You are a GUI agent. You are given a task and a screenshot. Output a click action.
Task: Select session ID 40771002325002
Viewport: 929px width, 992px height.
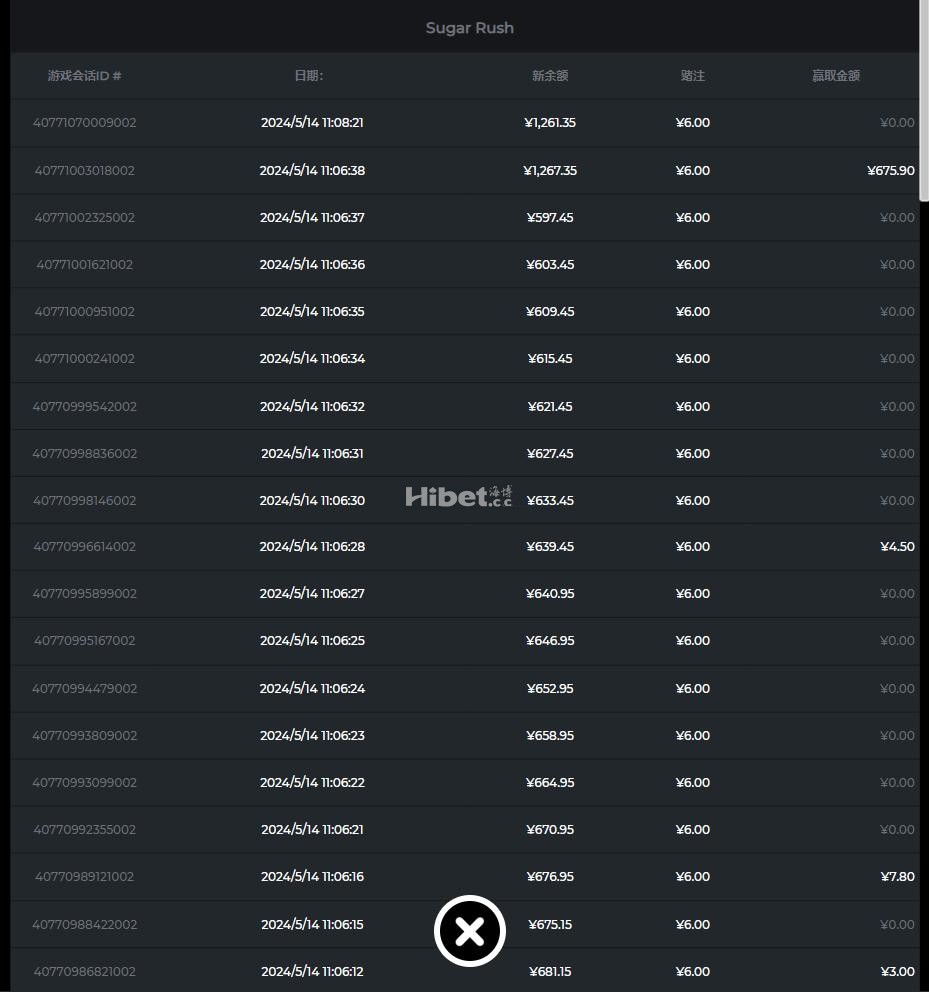[85, 218]
